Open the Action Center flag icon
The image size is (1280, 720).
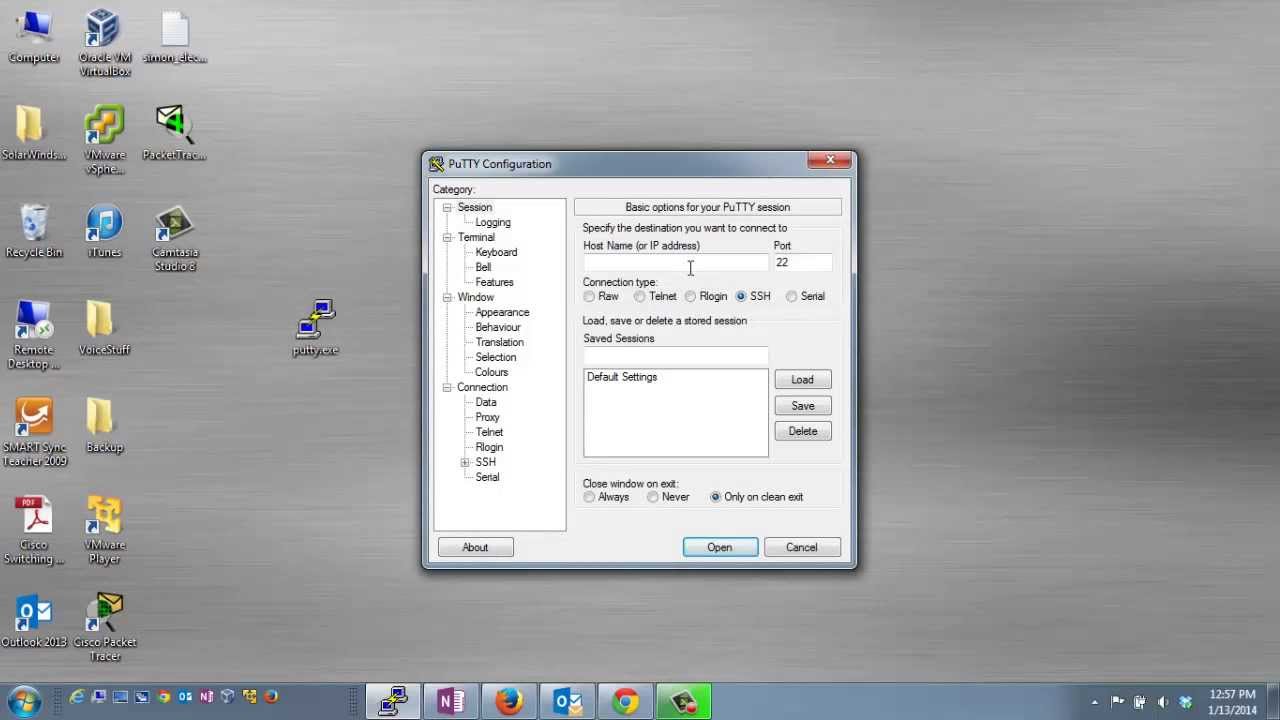click(x=1117, y=702)
